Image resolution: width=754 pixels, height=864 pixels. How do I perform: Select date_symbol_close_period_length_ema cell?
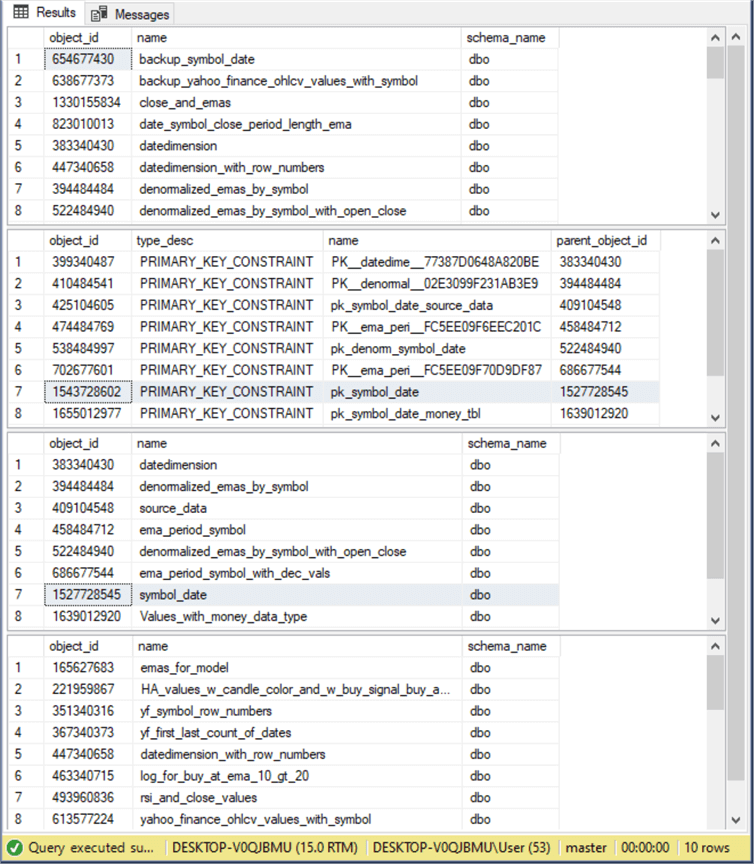click(297, 124)
